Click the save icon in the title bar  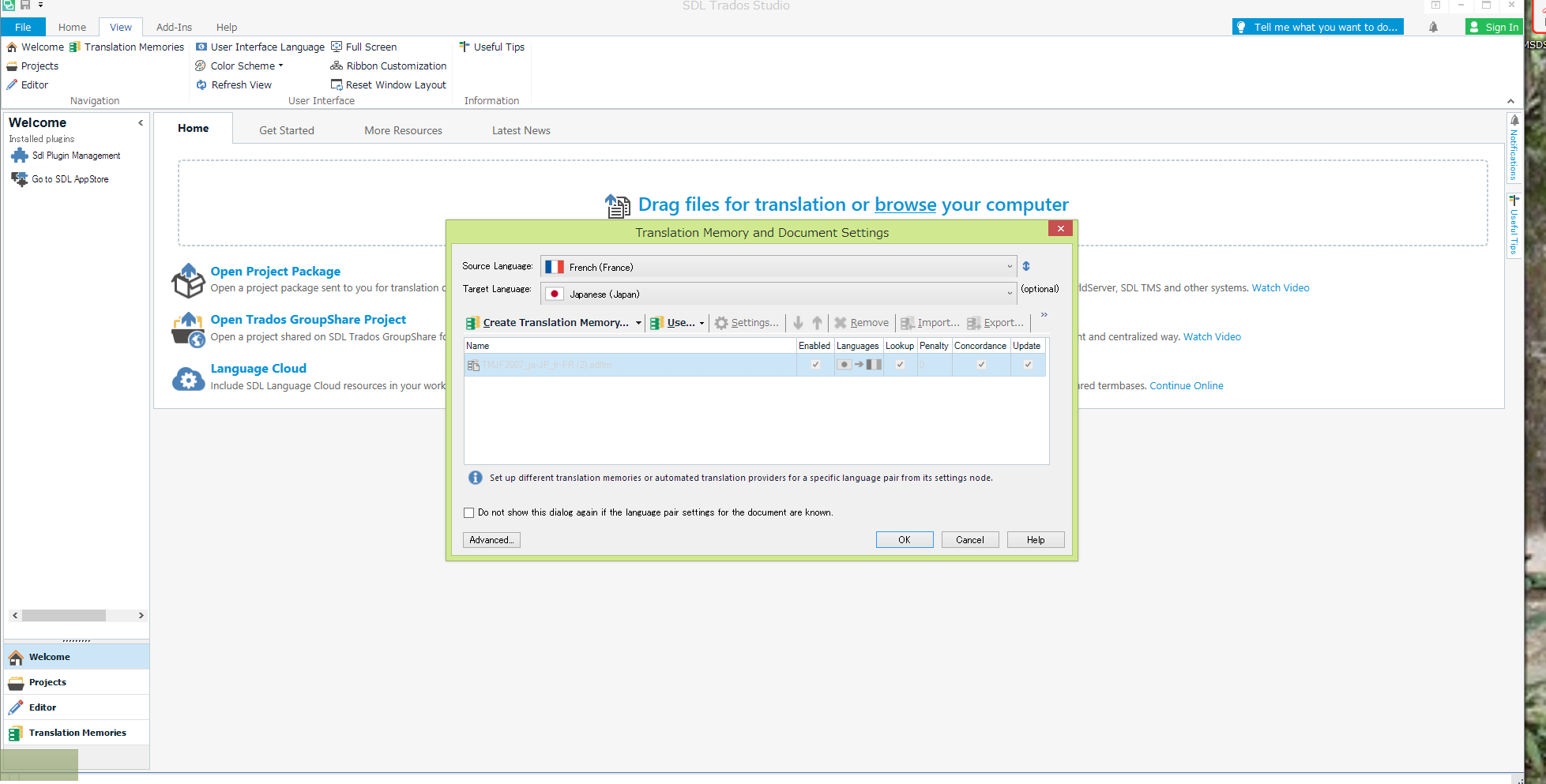[25, 5]
